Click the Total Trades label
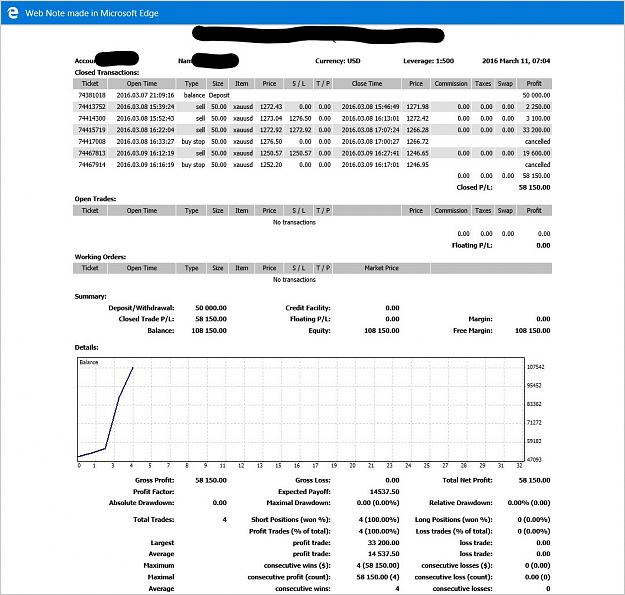Viewport: 625px width, 595px height. pyautogui.click(x=153, y=520)
